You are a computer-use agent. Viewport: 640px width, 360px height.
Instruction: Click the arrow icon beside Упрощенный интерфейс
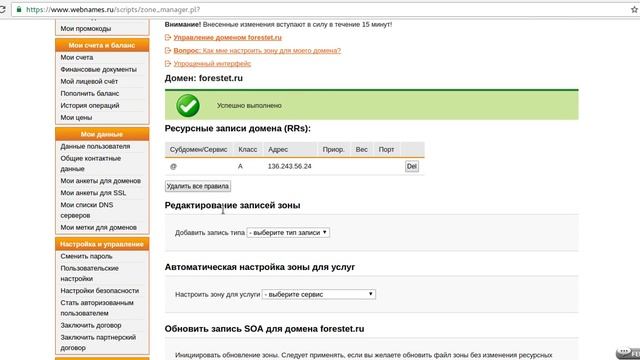168,64
